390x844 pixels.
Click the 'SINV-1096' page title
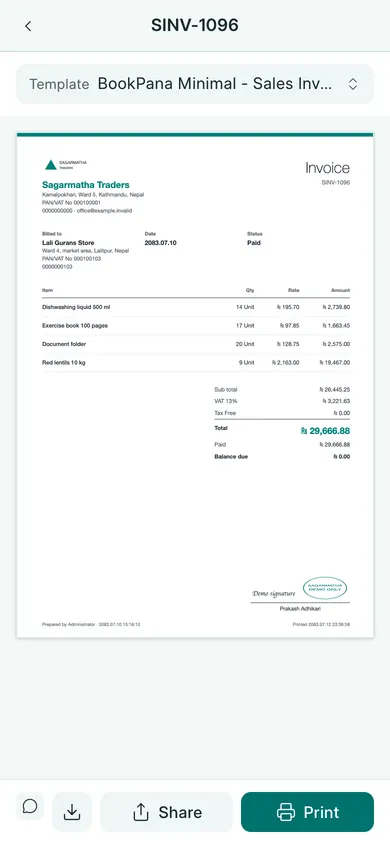tap(195, 25)
